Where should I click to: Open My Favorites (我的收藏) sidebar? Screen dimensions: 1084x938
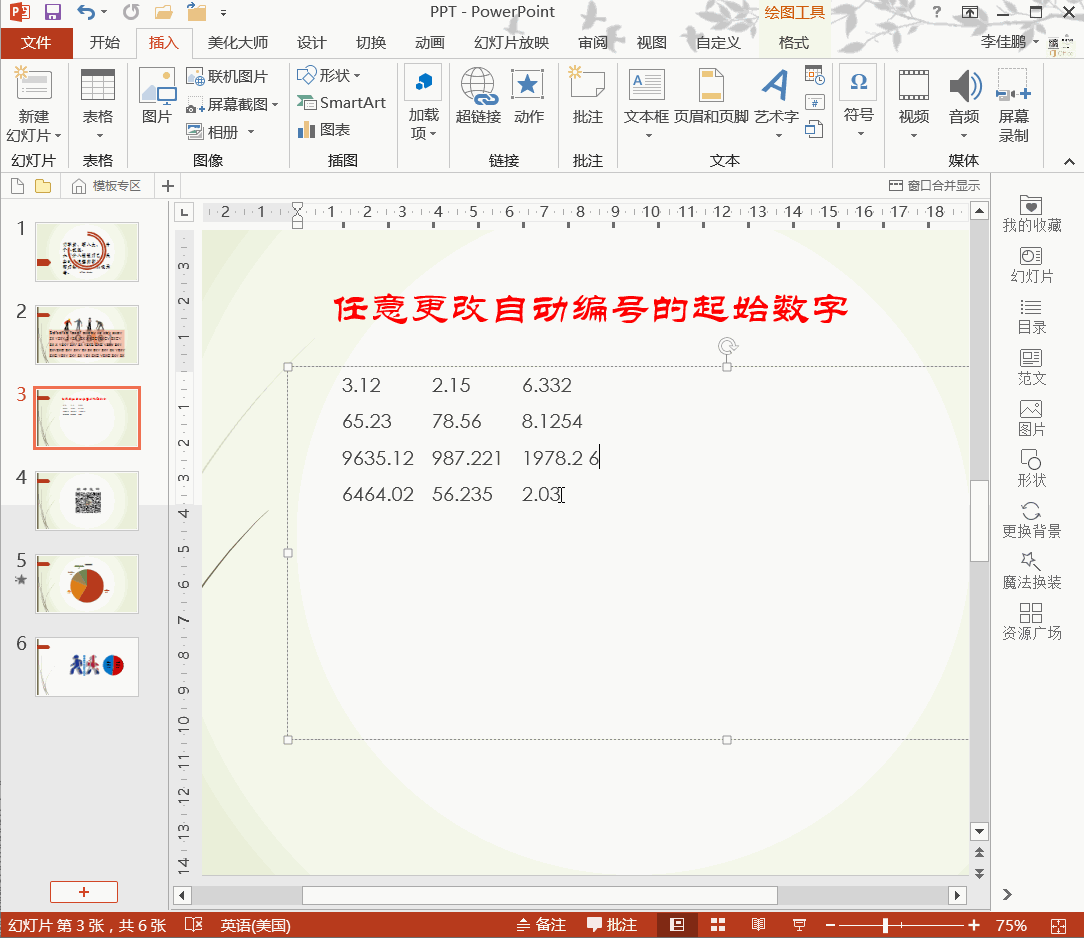(1031, 214)
